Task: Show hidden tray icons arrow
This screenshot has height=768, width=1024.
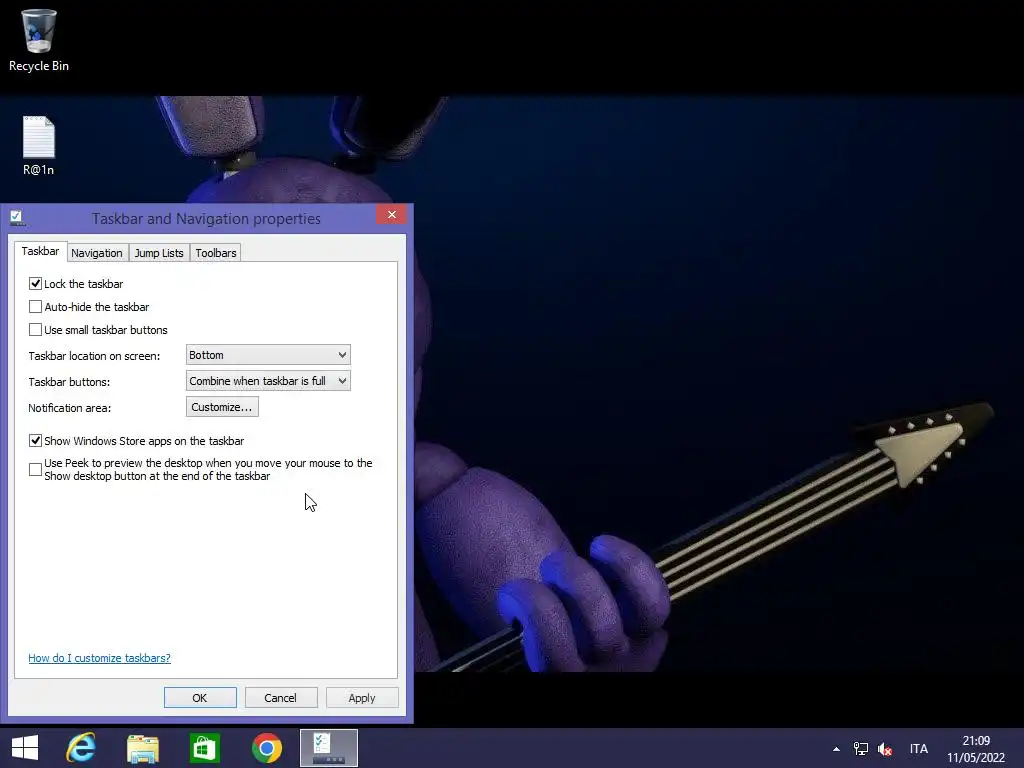Action: (x=836, y=749)
